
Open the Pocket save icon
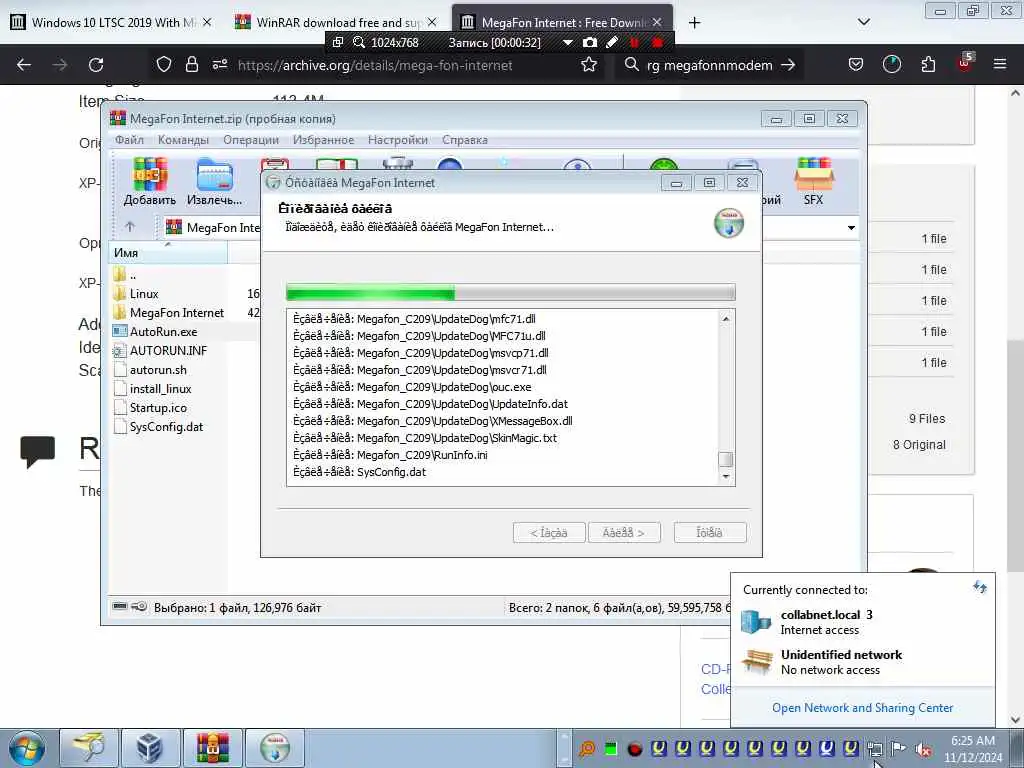click(x=856, y=65)
